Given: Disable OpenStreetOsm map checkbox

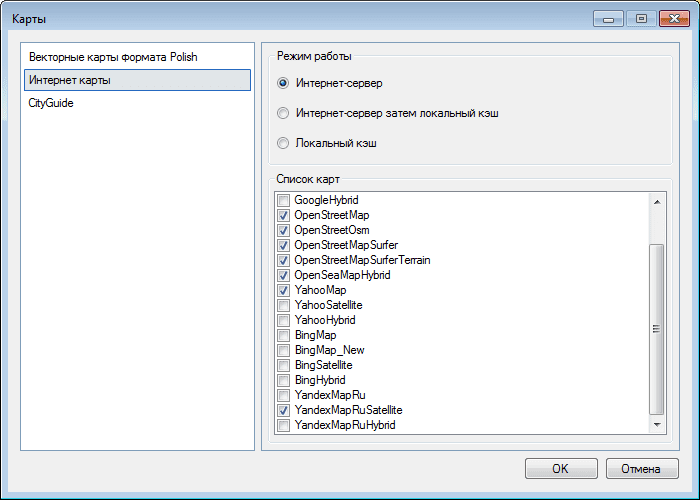Looking at the screenshot, I should pos(284,231).
